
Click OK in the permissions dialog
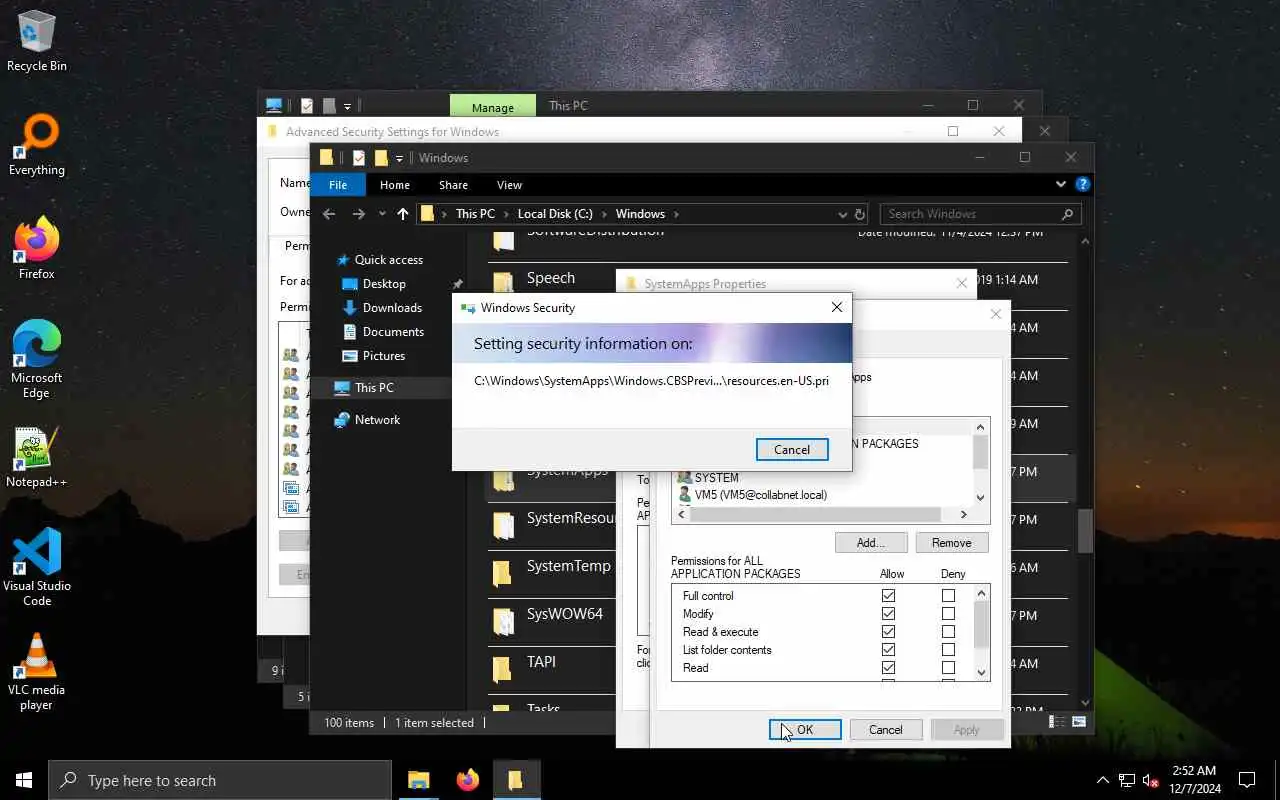[x=805, y=730]
